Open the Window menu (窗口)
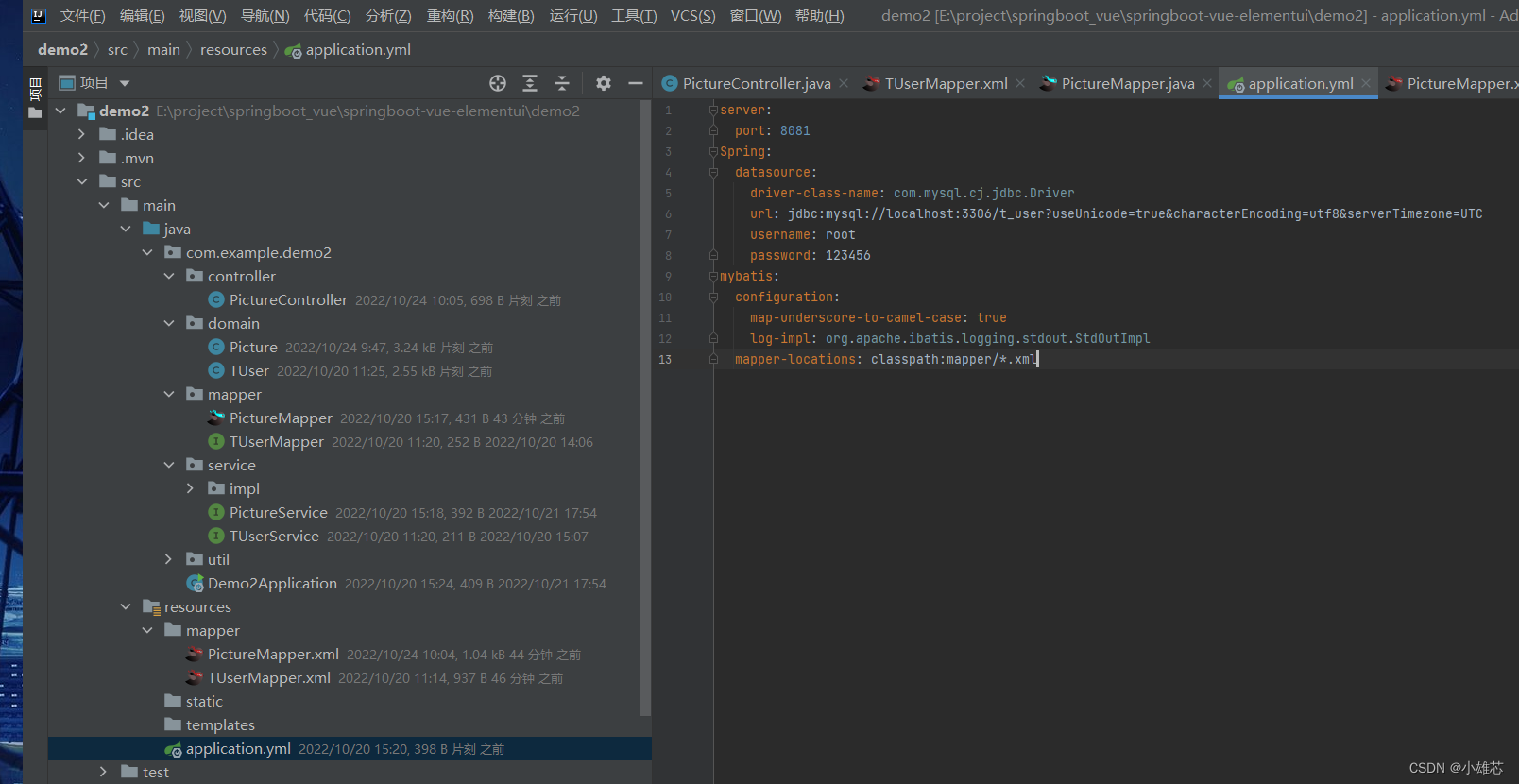This screenshot has width=1519, height=784. 756,16
